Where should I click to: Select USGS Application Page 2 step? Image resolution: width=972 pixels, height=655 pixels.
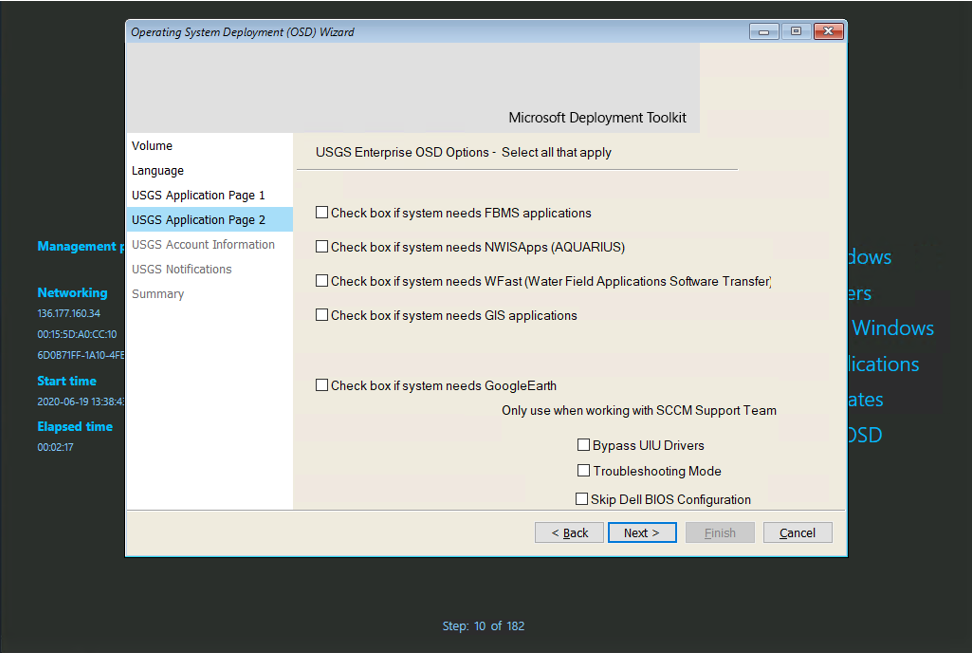click(x=210, y=220)
